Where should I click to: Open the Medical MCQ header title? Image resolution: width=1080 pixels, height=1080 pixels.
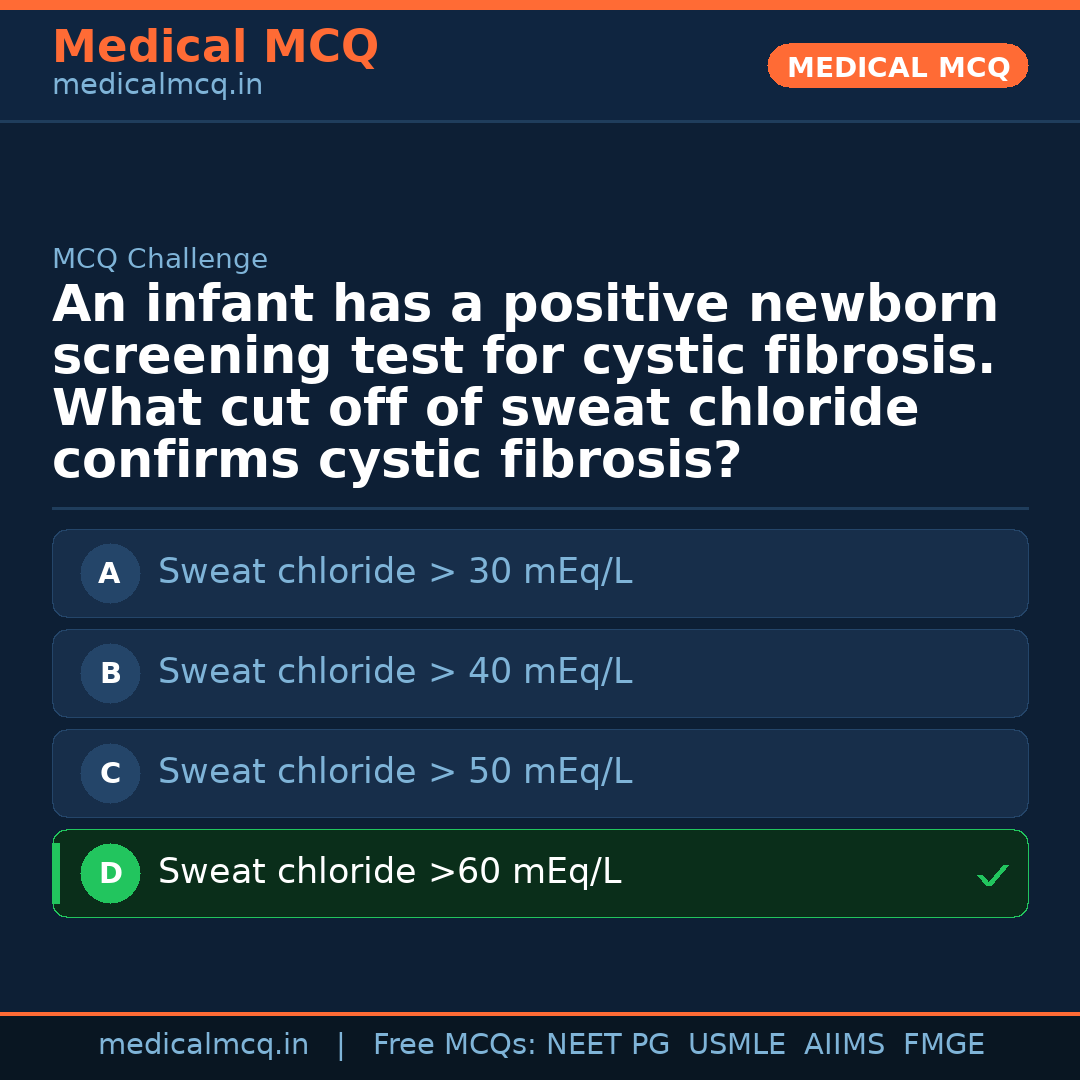pyautogui.click(x=215, y=47)
